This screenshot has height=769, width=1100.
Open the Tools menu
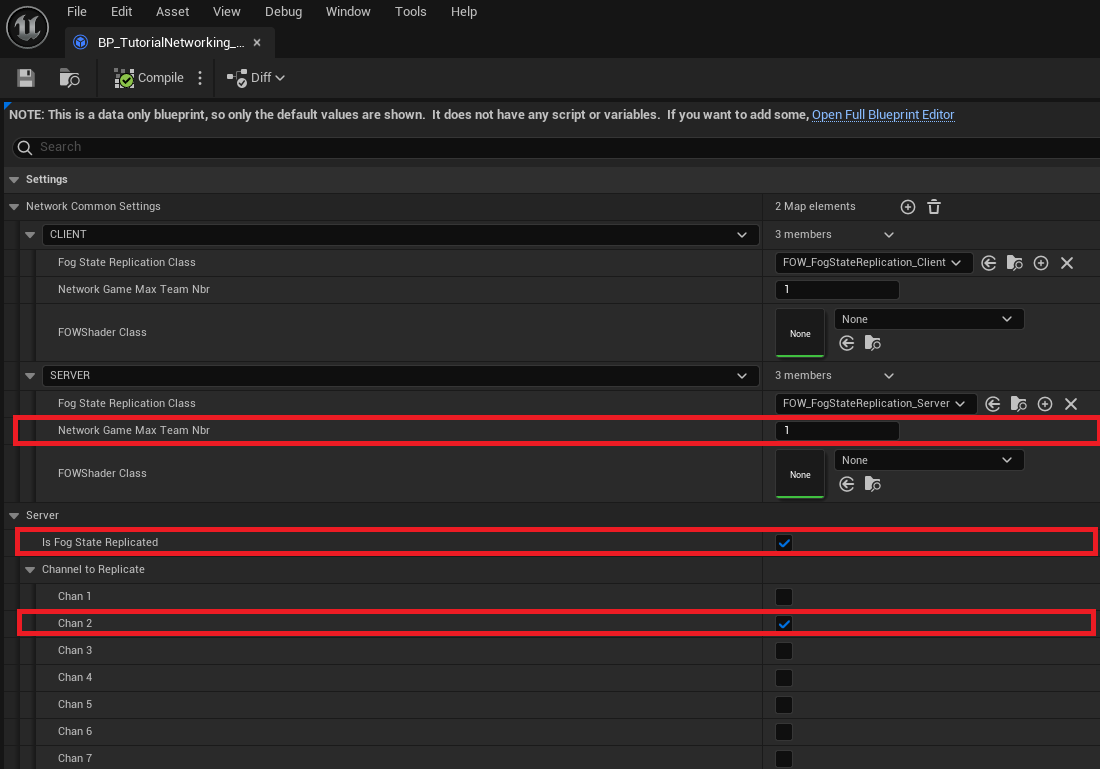(410, 12)
